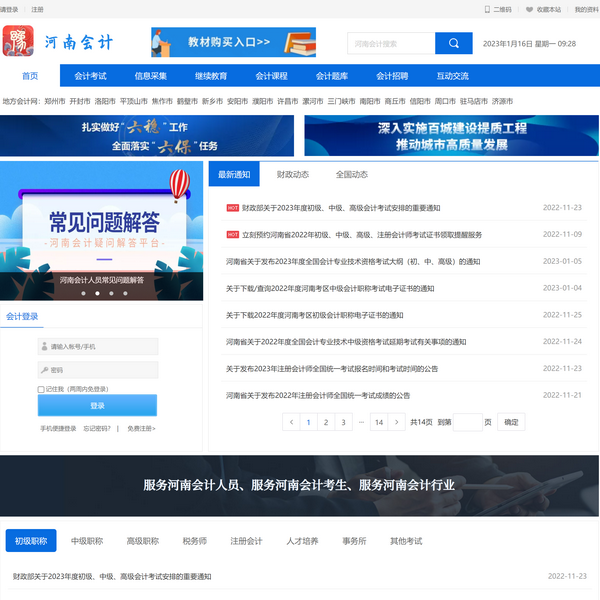Select the 中级职称 tab
The height and width of the screenshot is (600, 600).
[87, 541]
